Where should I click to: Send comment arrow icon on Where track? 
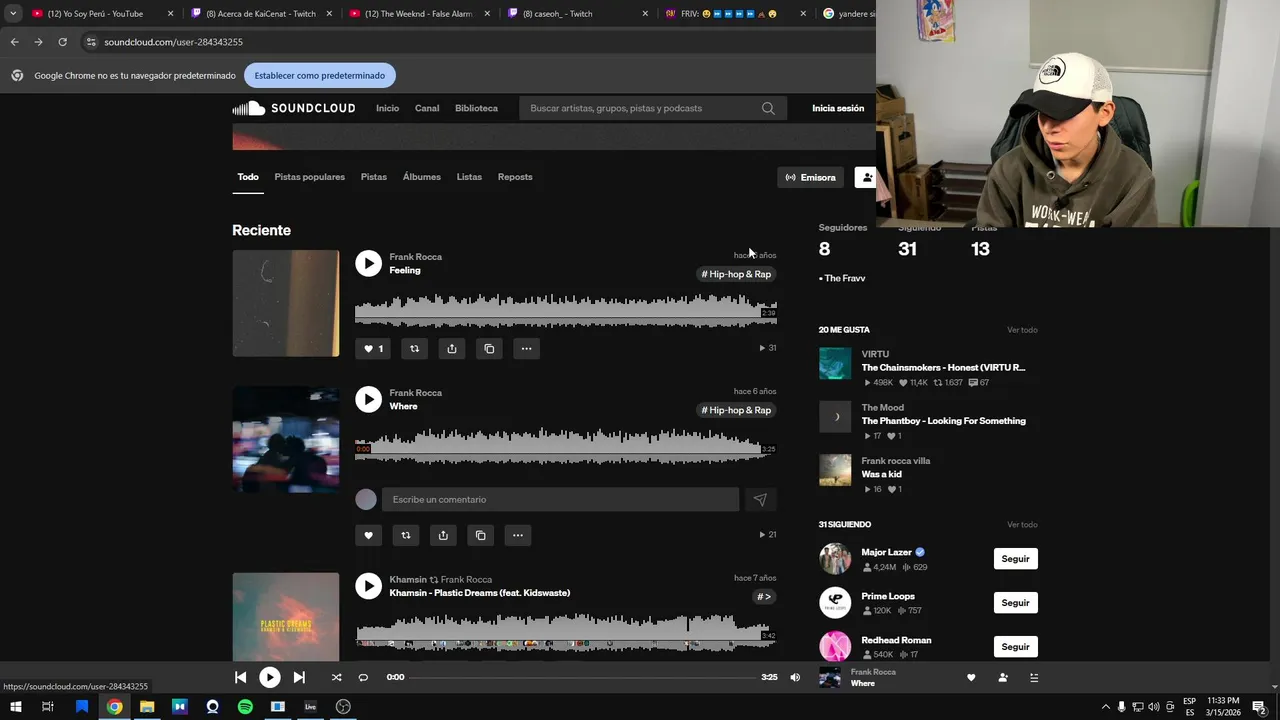pos(760,499)
